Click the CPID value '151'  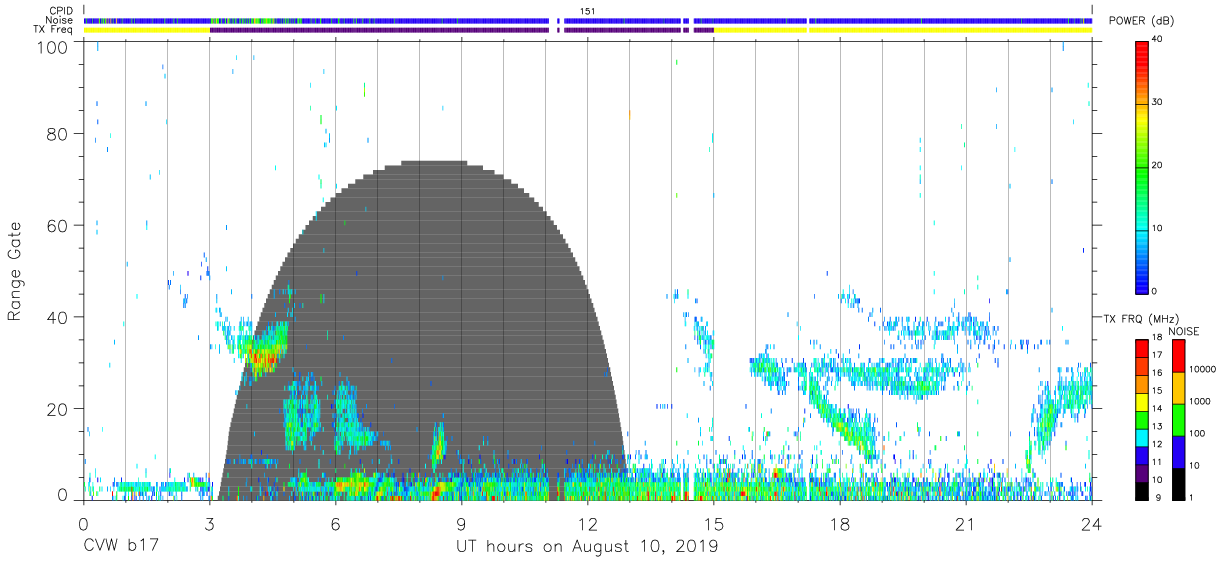coord(588,11)
